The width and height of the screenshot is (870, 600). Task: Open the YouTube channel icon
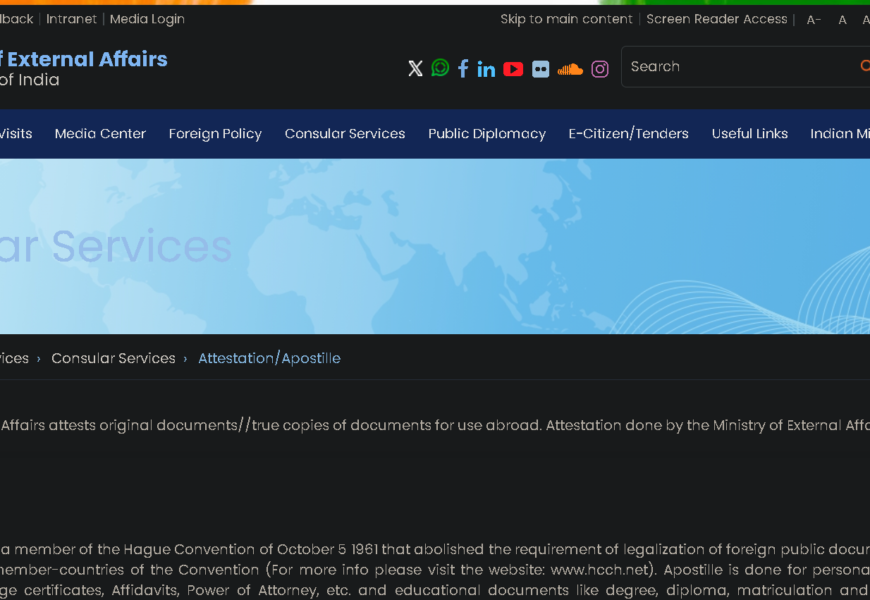pyautogui.click(x=513, y=69)
